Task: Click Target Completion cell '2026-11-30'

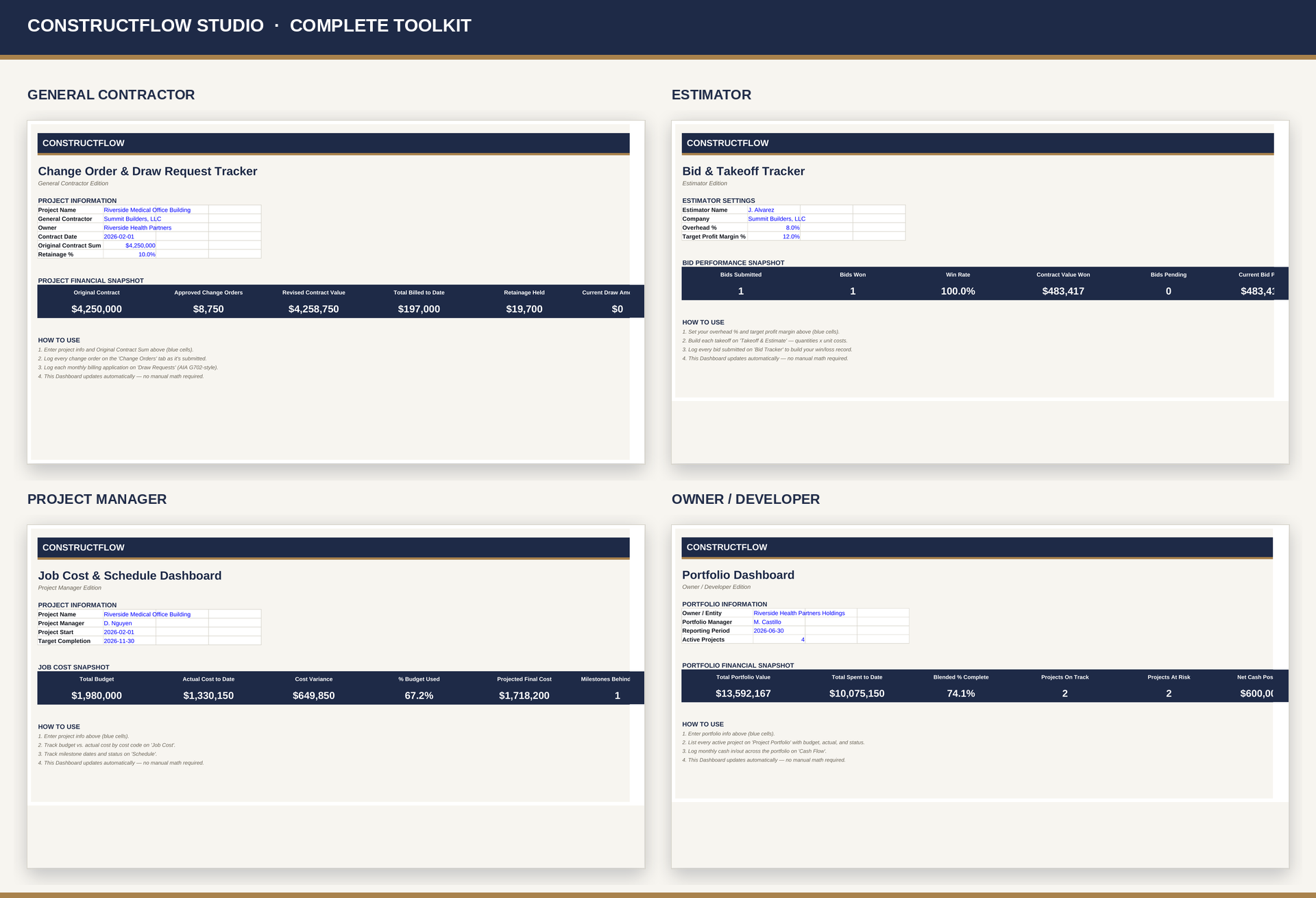Action: coord(130,641)
